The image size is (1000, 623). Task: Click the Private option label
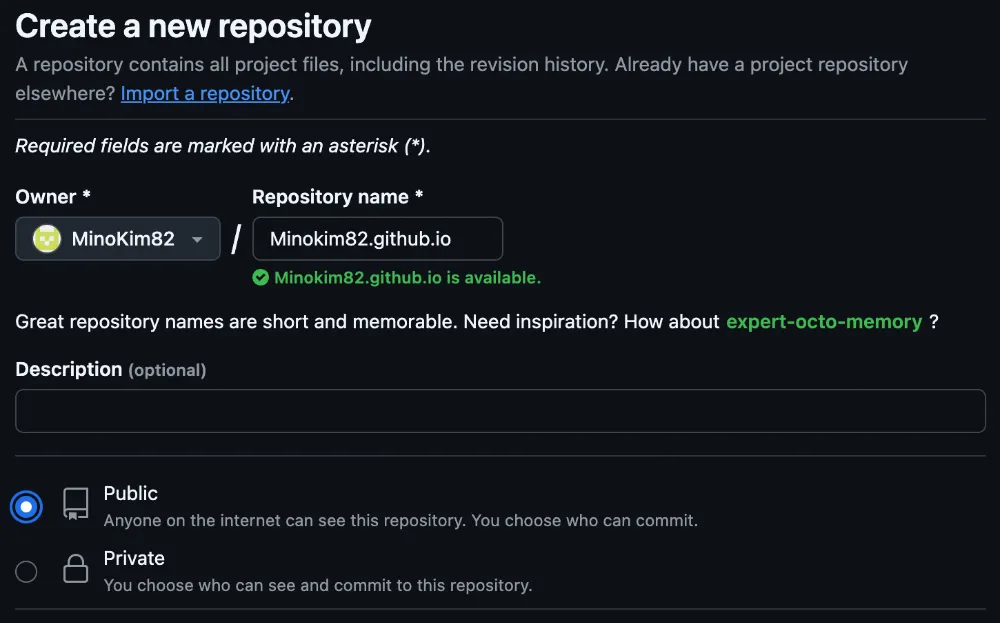(134, 558)
